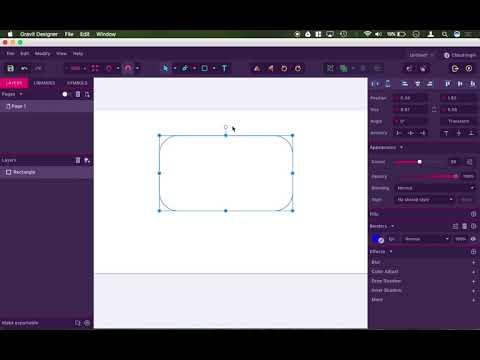Select the Pen tool

pos(185,68)
